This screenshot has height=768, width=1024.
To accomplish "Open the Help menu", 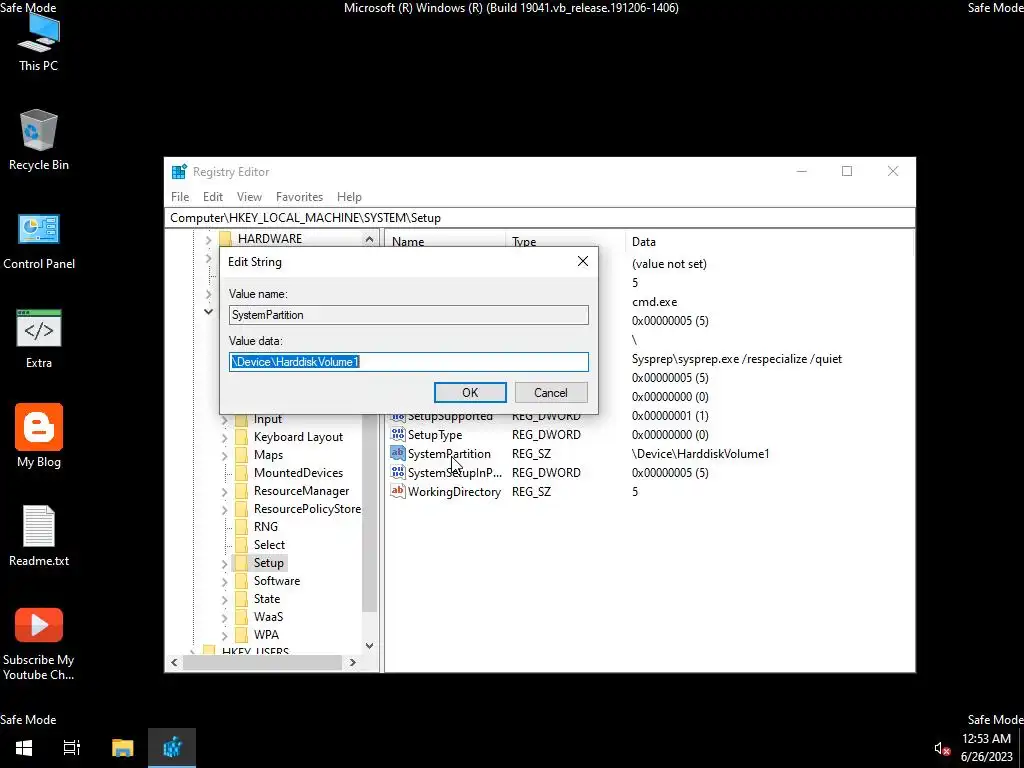I will pos(349,197).
